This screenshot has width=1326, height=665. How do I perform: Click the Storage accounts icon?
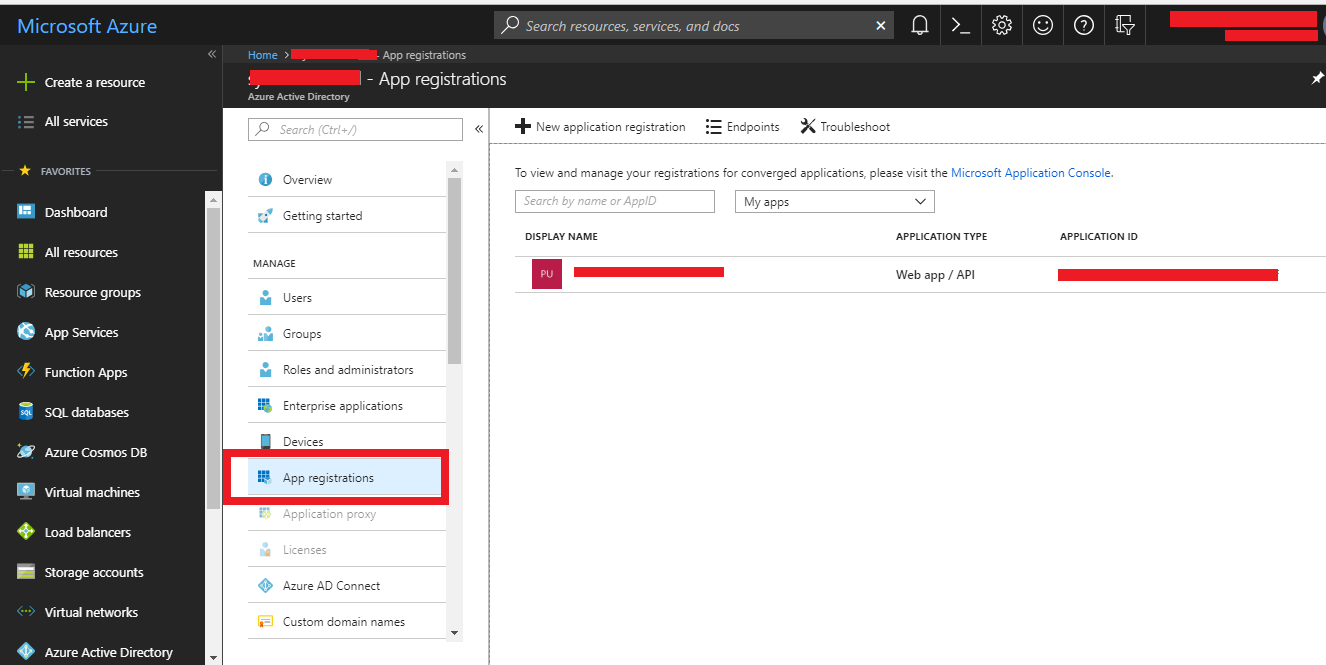[x=26, y=572]
